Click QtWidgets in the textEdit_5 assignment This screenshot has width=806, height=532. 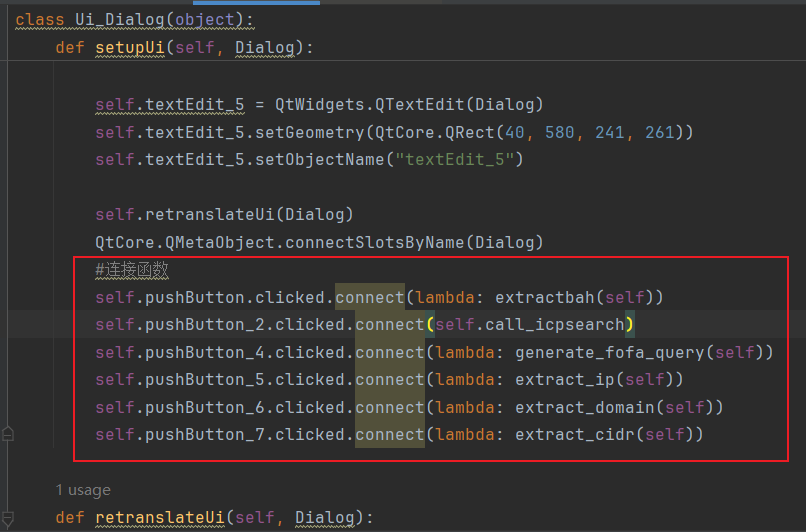pyautogui.click(x=320, y=105)
